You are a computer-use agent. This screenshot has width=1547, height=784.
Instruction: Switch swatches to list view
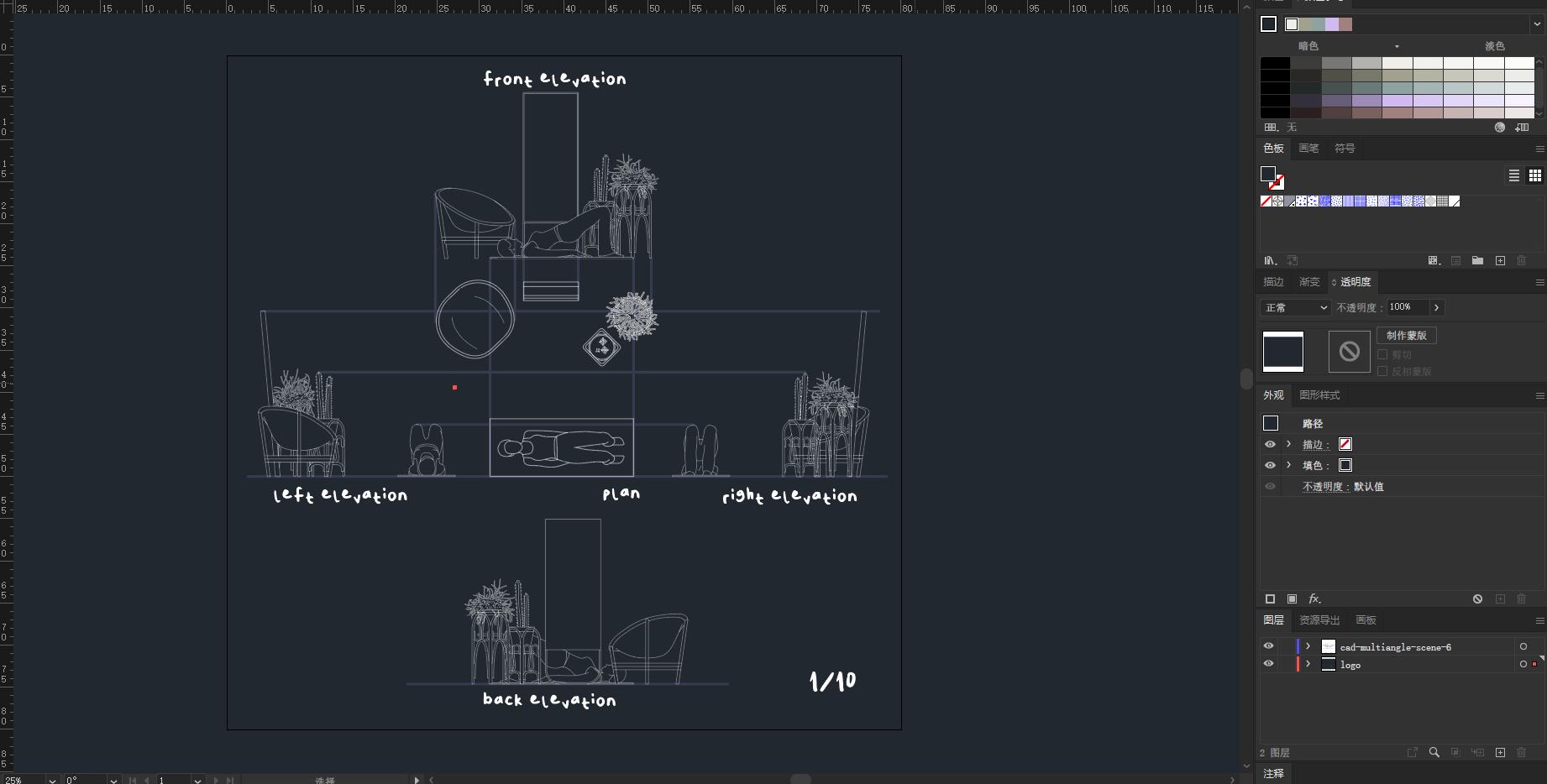pyautogui.click(x=1513, y=175)
